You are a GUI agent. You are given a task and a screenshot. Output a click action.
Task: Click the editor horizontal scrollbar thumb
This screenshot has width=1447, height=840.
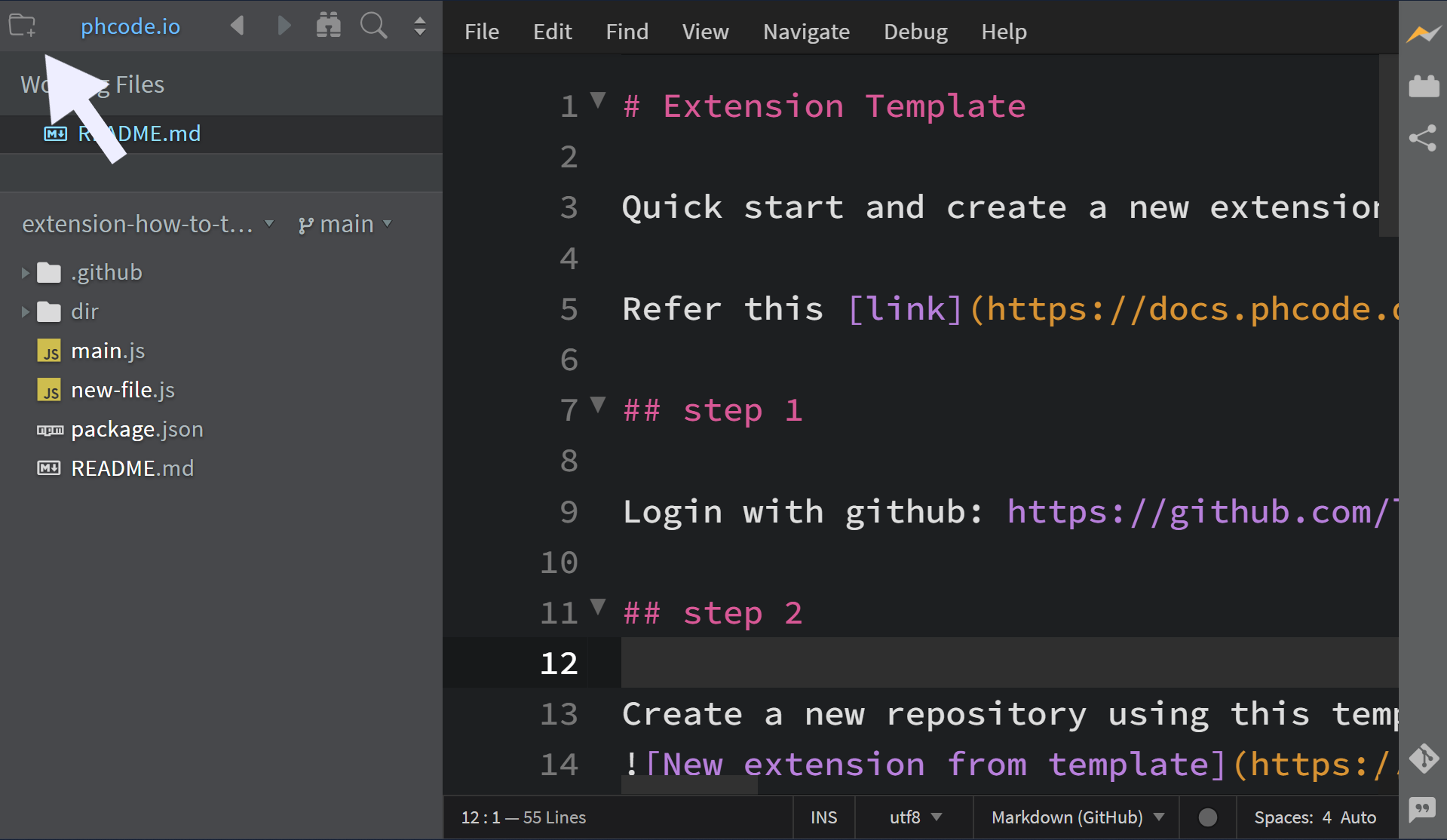(x=689, y=786)
